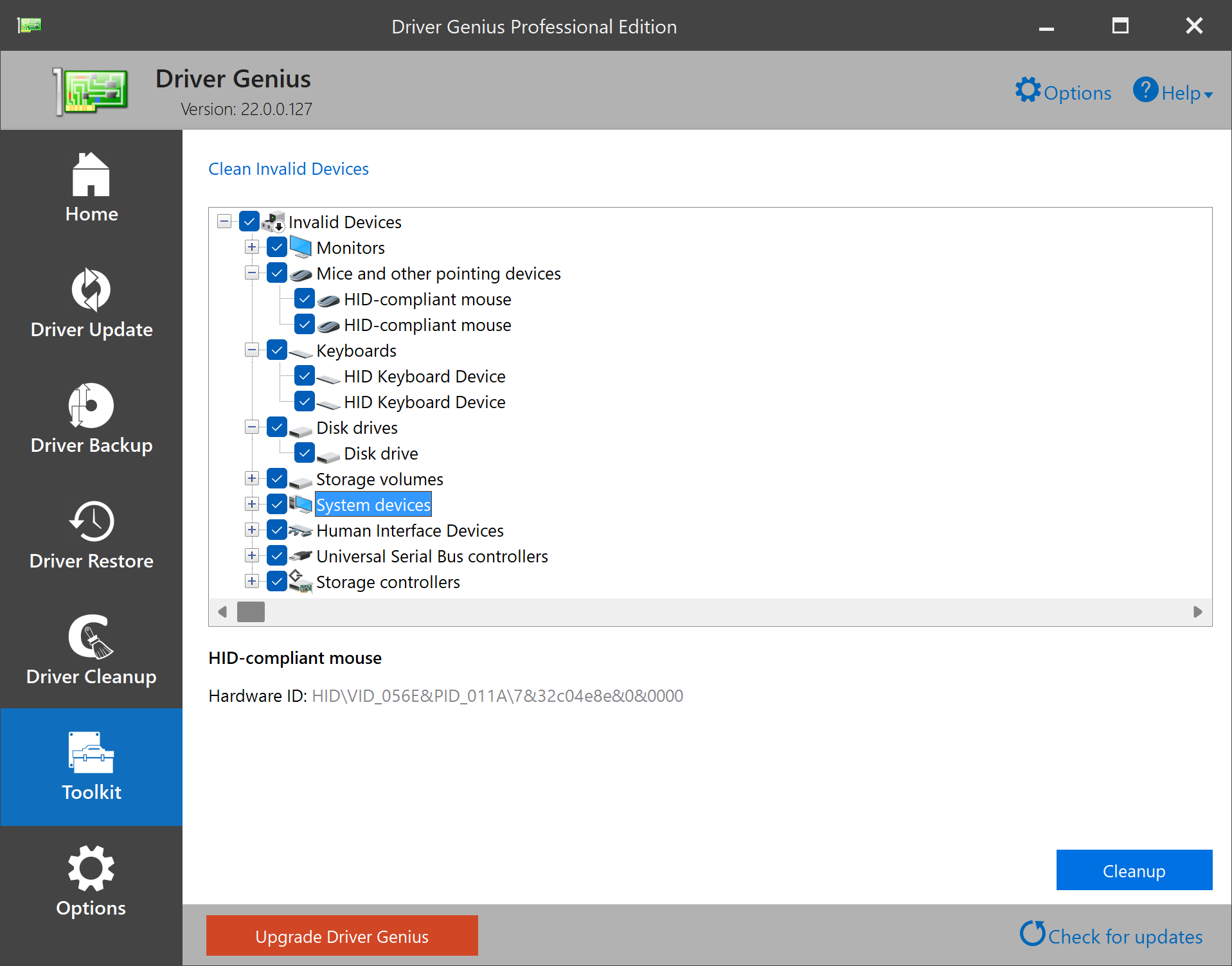Expand the Monitors node

(x=252, y=247)
